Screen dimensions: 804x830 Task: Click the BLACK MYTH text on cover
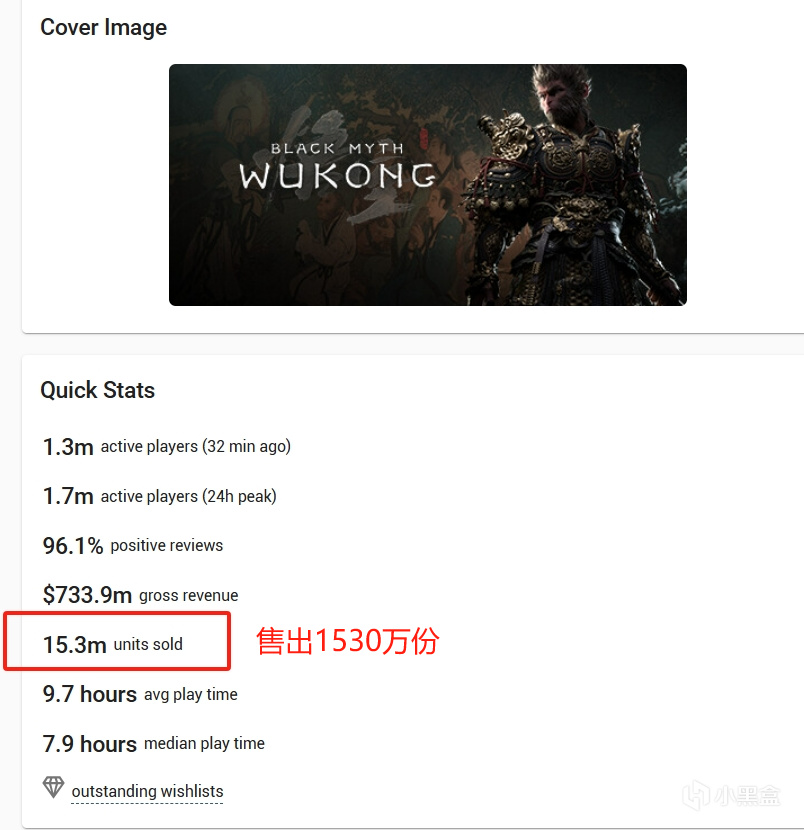pyautogui.click(x=337, y=148)
